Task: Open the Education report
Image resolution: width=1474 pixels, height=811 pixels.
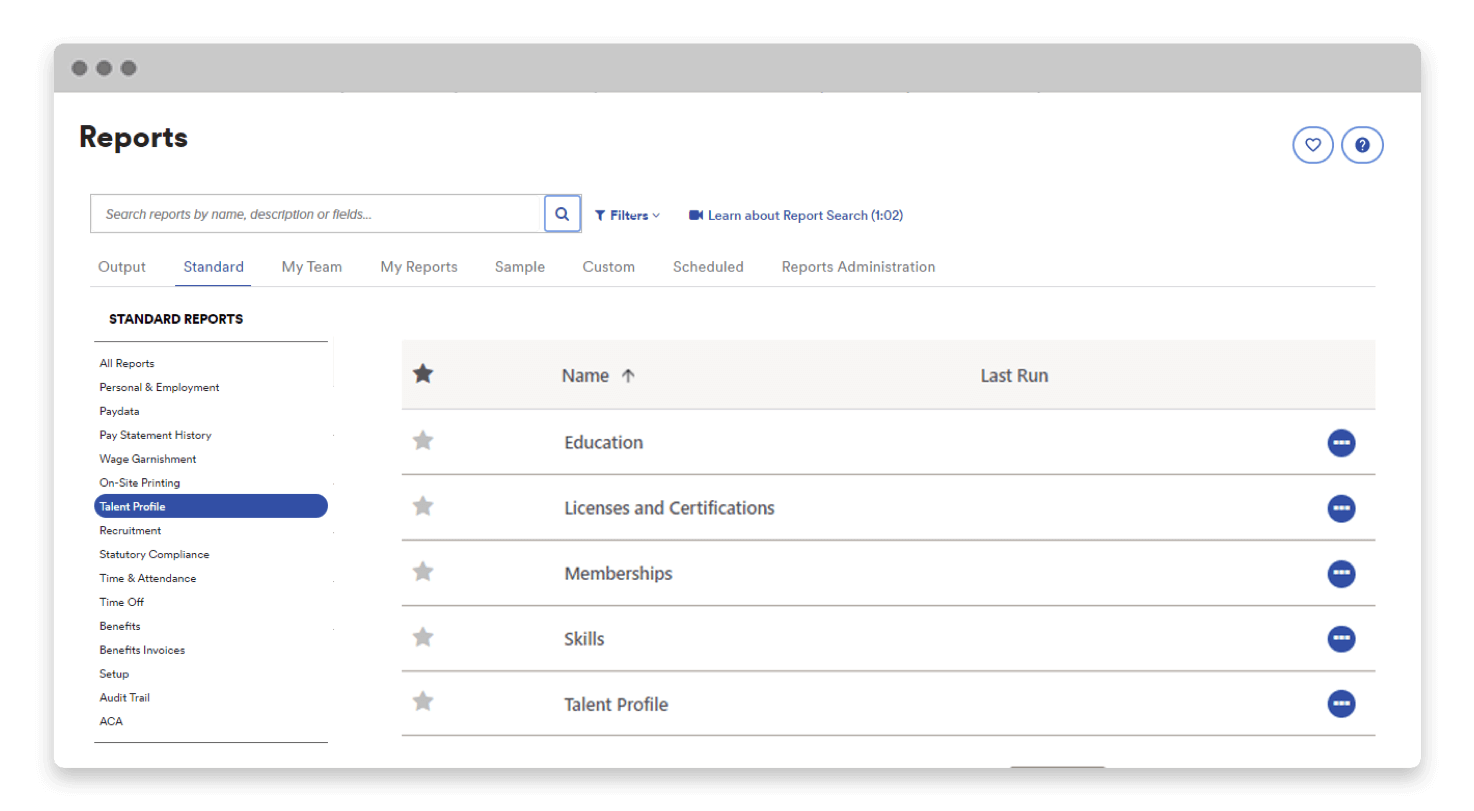Action: pos(604,442)
